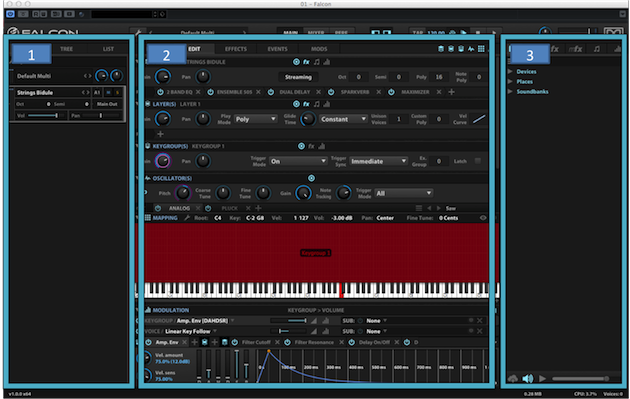
Task: Remove the Ensemble 505 effect
Action: pos(258,92)
